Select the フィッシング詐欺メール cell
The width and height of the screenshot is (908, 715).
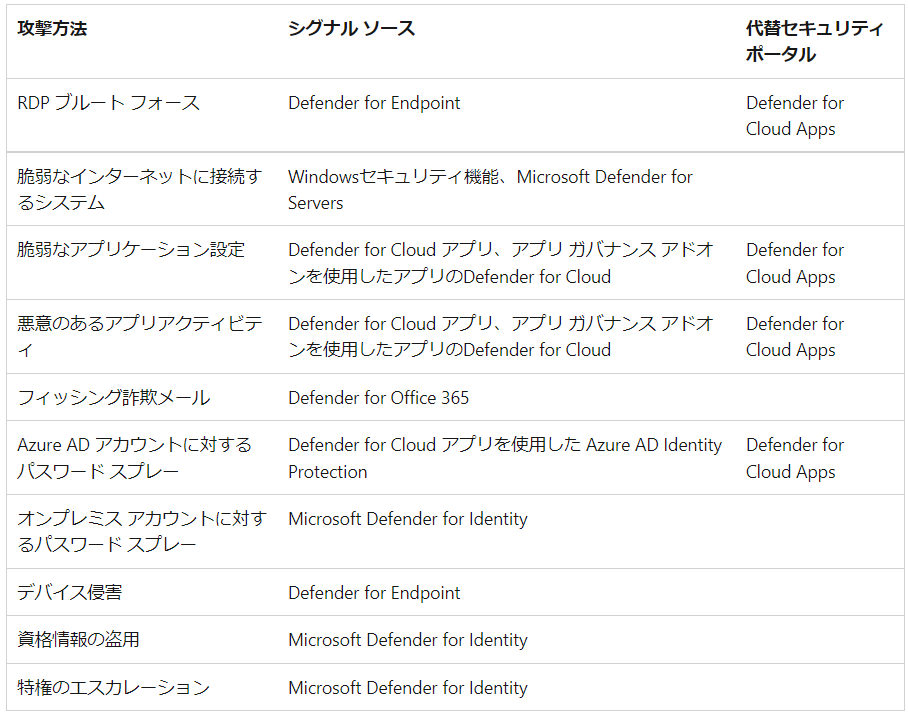pyautogui.click(x=114, y=398)
